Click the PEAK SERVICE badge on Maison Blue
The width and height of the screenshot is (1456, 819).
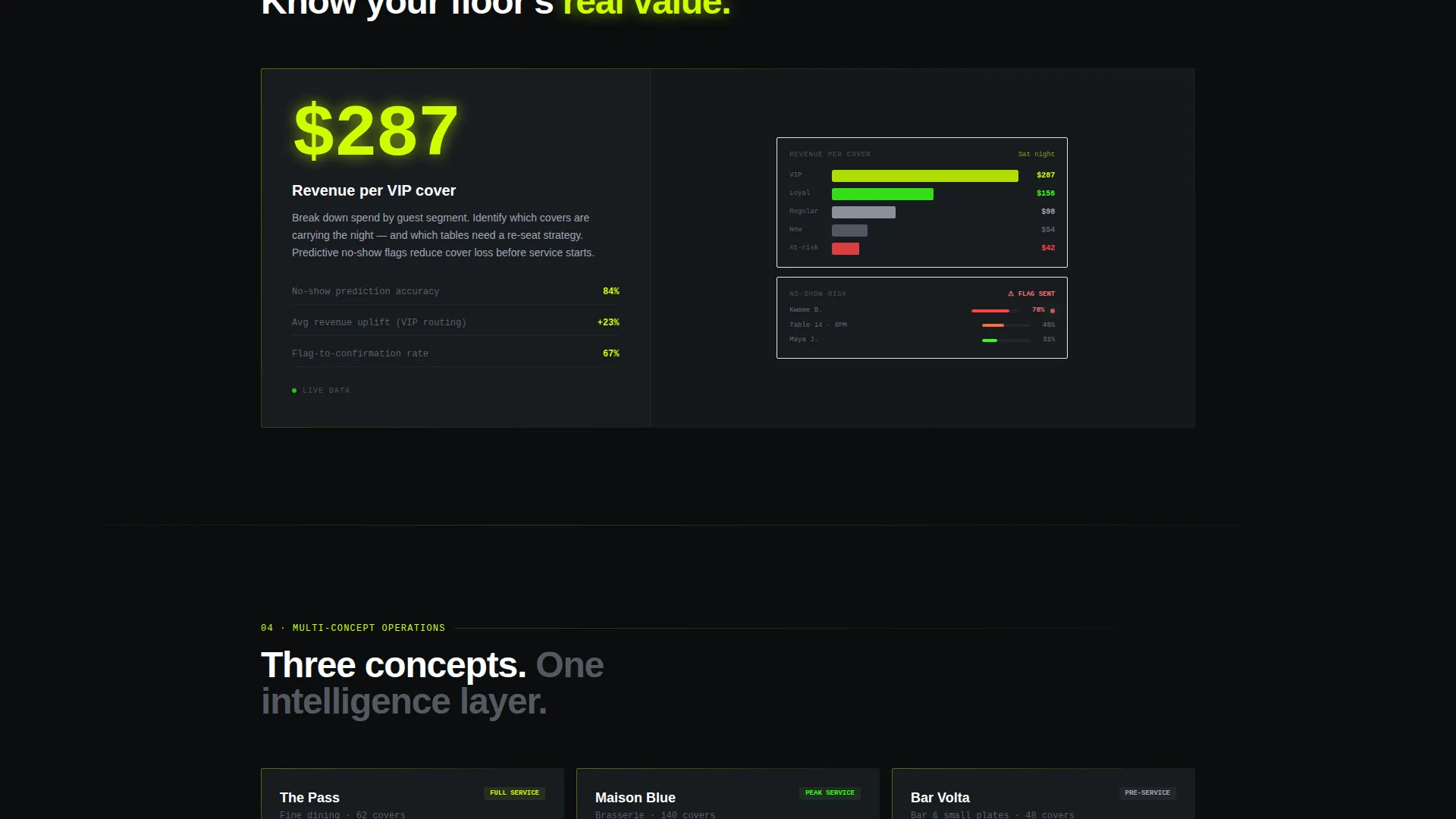tap(830, 792)
